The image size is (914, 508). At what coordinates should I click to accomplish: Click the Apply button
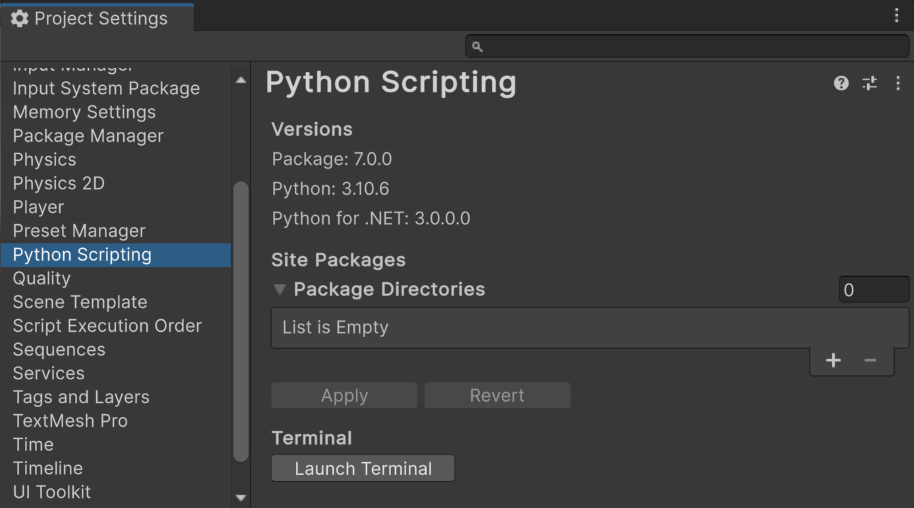pyautogui.click(x=344, y=395)
